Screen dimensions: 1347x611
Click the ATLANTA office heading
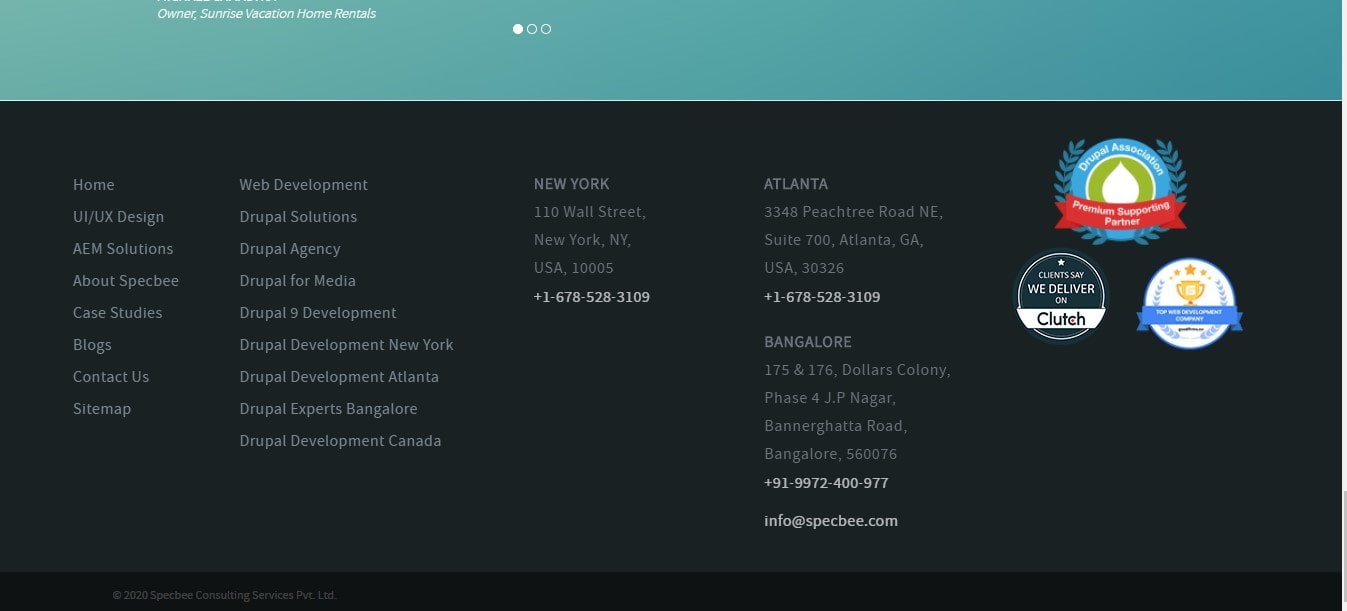coord(796,184)
